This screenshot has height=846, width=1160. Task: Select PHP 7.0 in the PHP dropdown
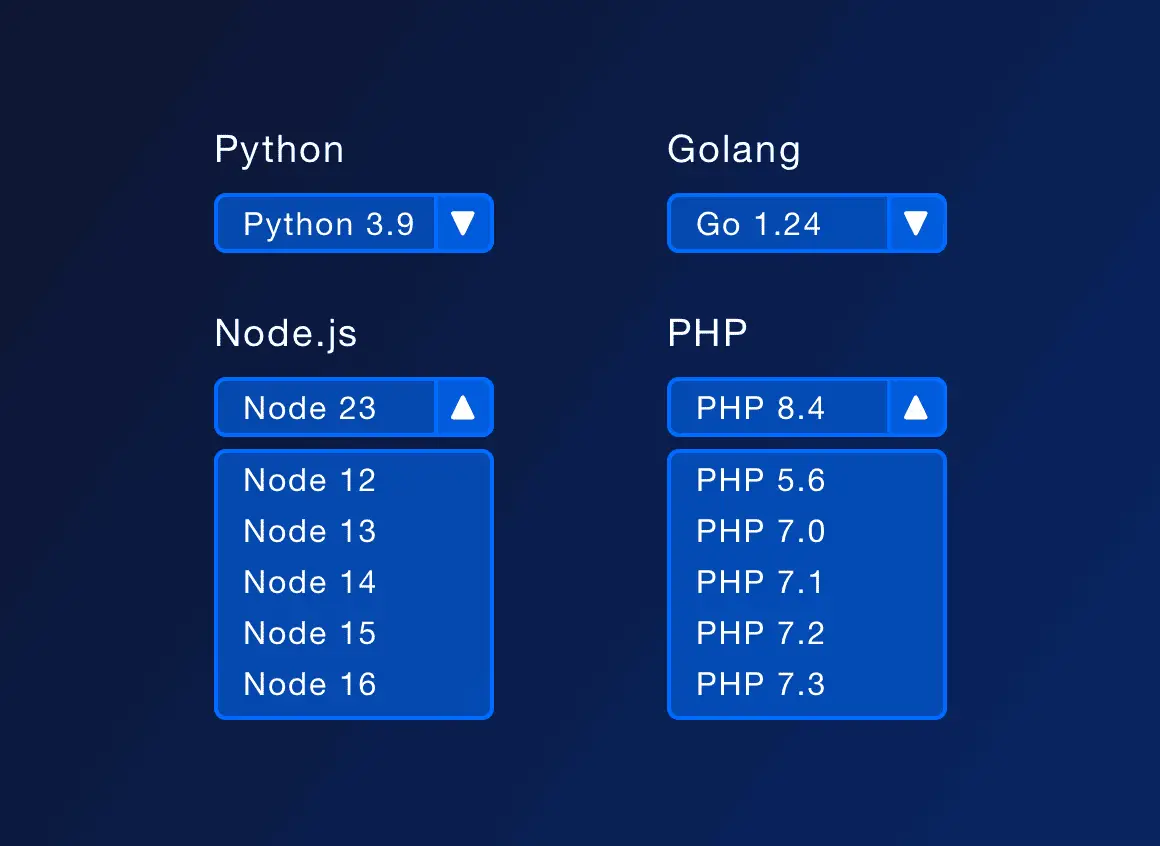(x=759, y=532)
